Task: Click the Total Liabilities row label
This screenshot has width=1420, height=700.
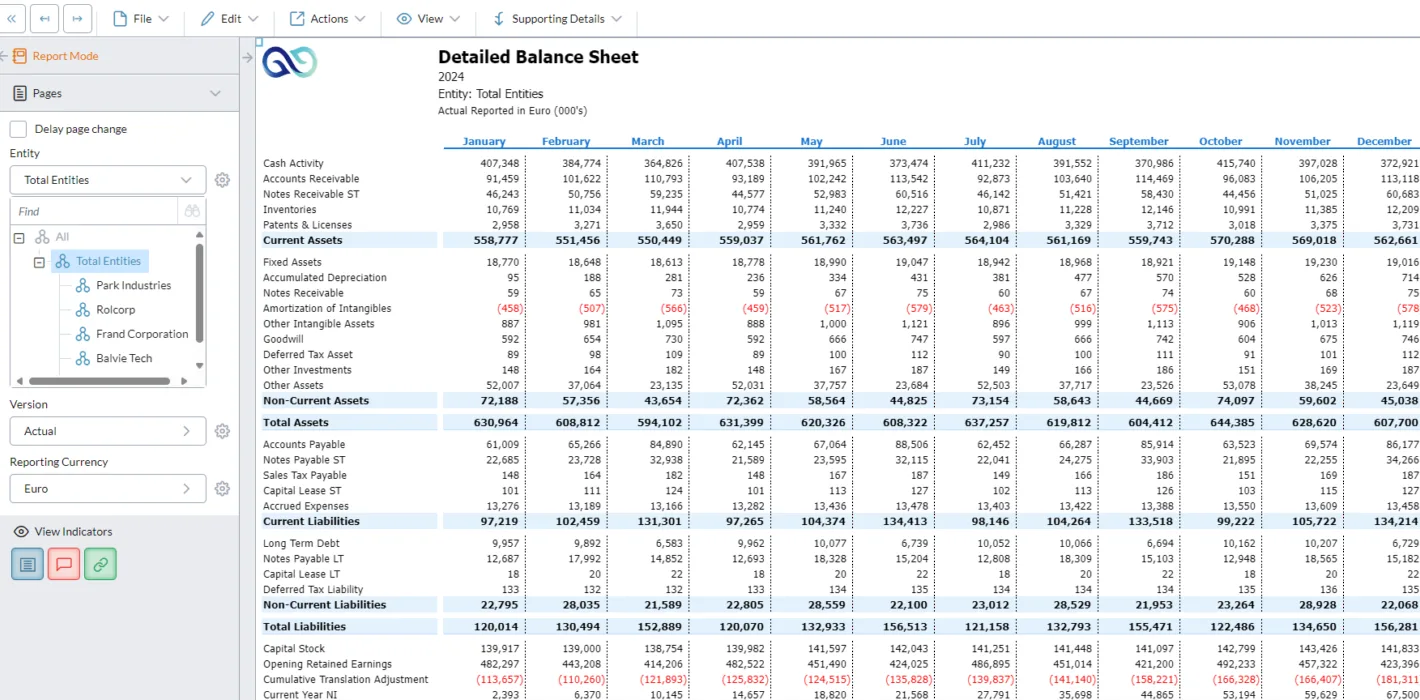Action: (304, 627)
